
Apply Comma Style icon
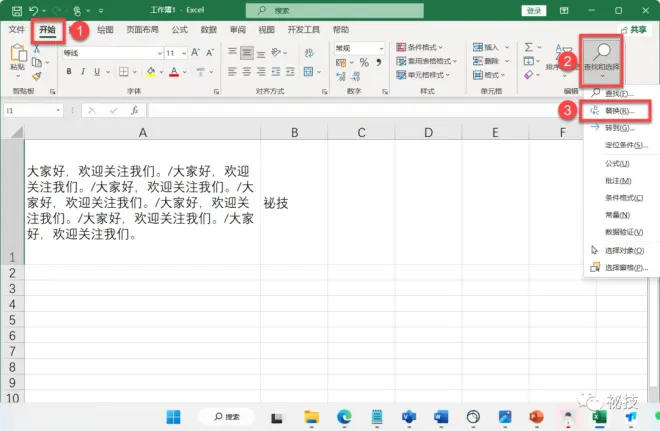click(379, 63)
